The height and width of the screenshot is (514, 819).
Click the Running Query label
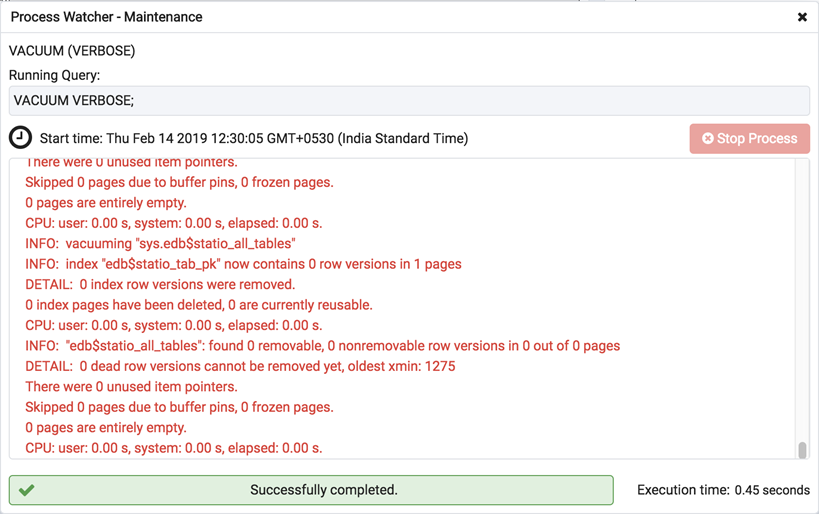point(54,75)
